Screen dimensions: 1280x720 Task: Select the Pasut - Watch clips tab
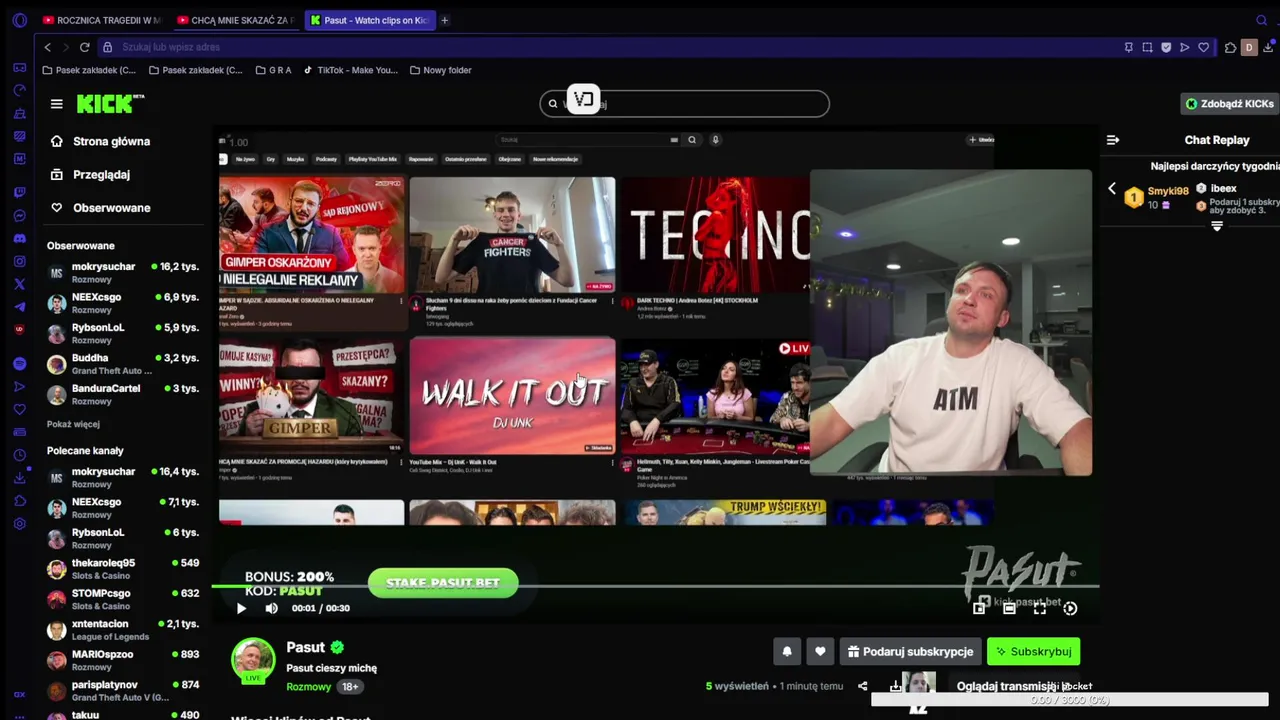[x=370, y=20]
